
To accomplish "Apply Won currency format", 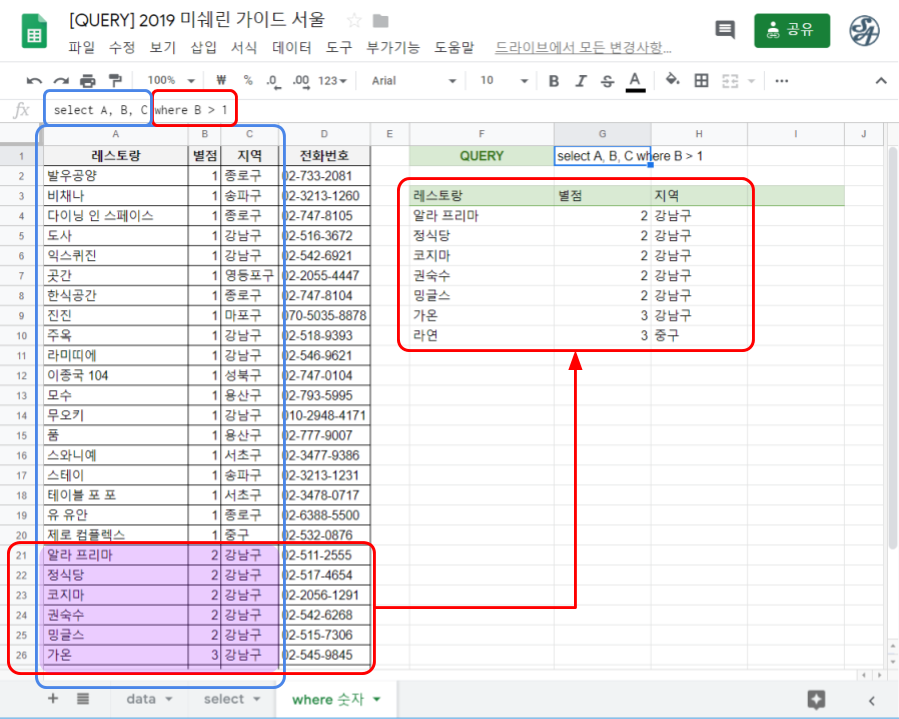I will click(x=220, y=80).
